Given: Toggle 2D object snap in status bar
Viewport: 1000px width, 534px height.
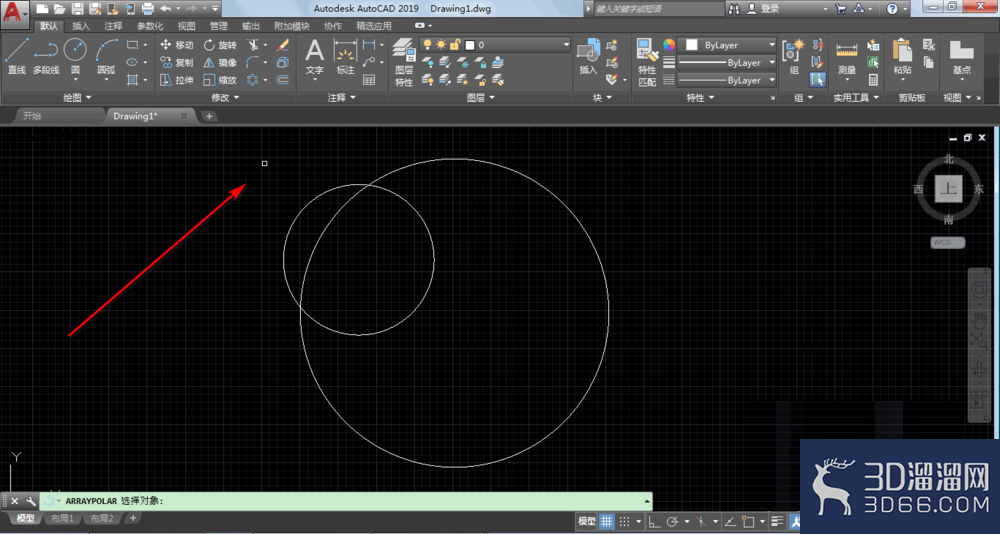Looking at the screenshot, I should point(749,521).
